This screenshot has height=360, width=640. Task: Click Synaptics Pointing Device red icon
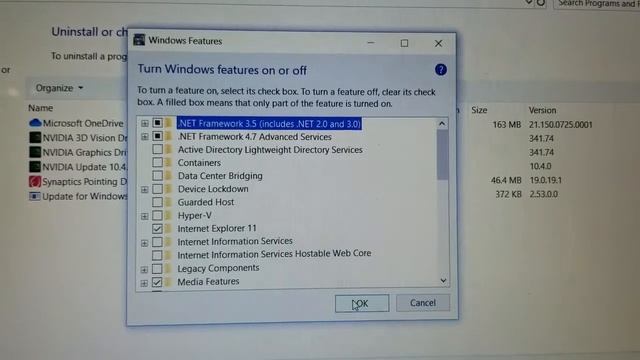click(35, 181)
